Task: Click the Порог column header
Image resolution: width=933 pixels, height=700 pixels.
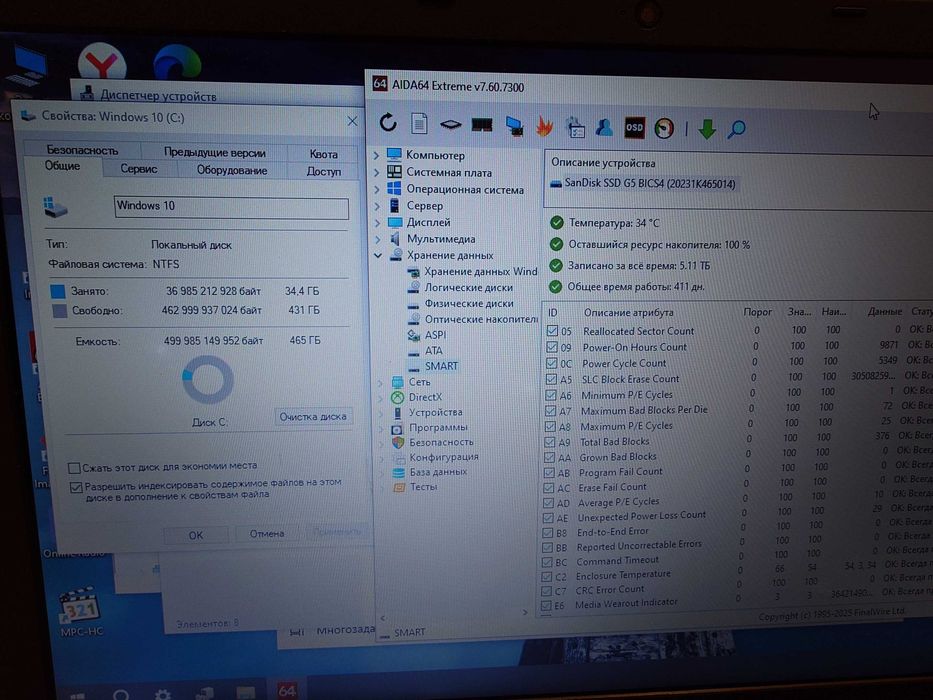Action: click(x=757, y=312)
